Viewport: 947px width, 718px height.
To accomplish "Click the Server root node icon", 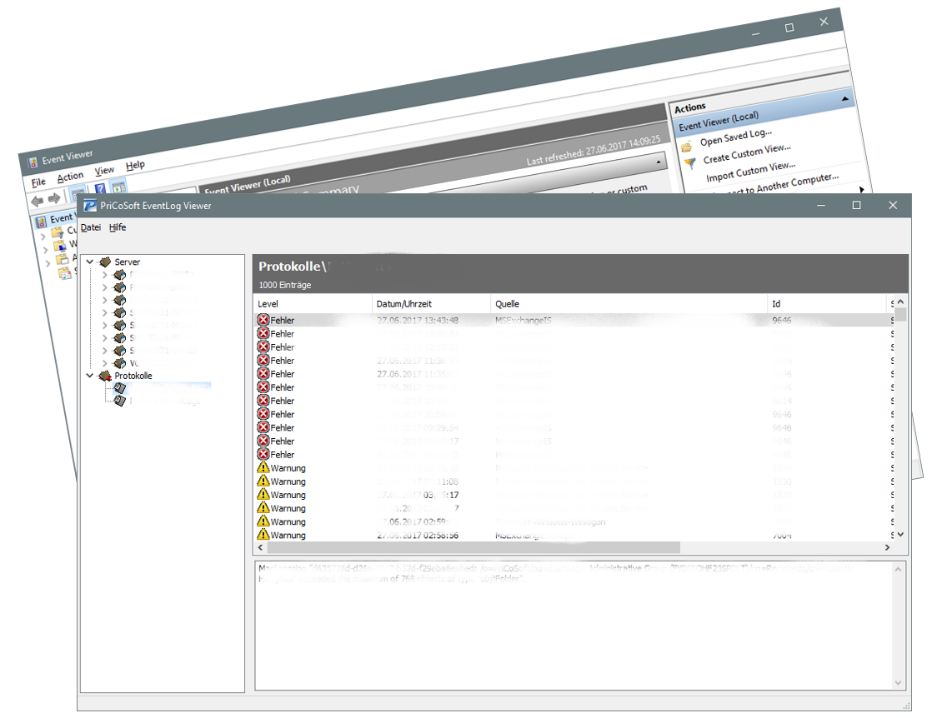I will point(105,262).
